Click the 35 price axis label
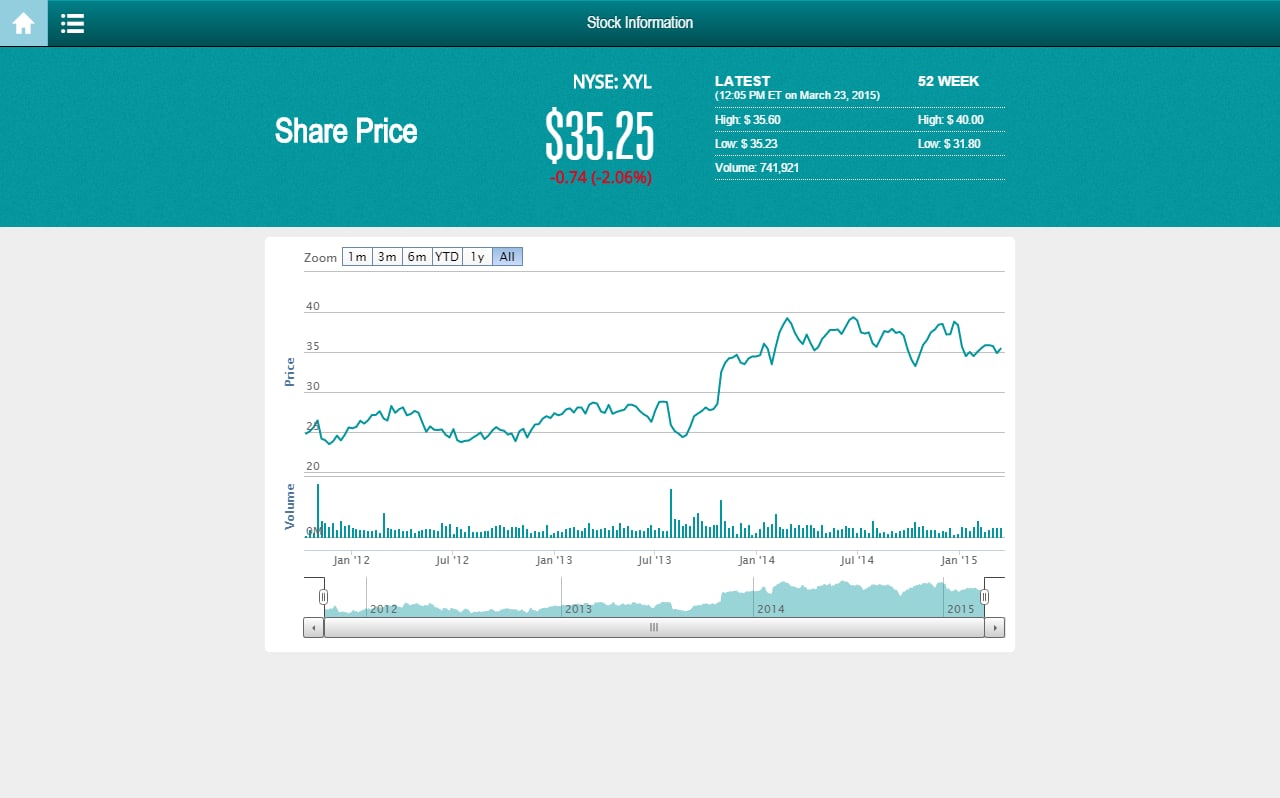Screen dimensions: 1280x798 coord(313,346)
